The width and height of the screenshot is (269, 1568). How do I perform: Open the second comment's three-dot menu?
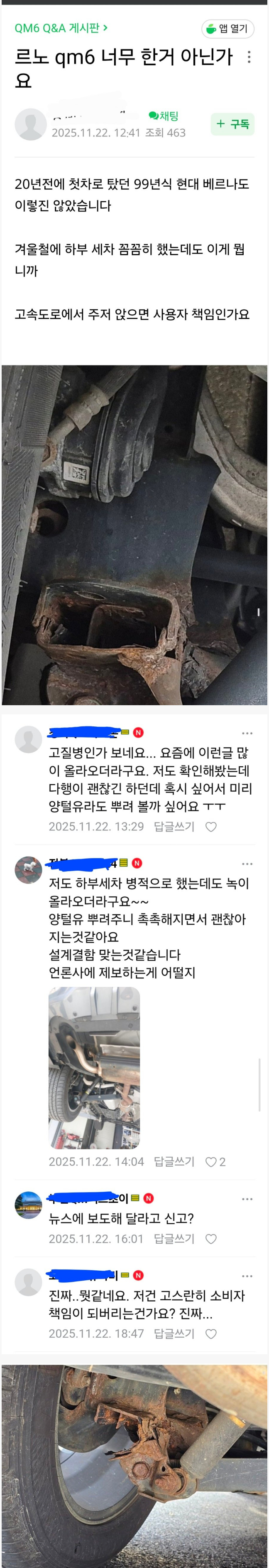pyautogui.click(x=247, y=863)
